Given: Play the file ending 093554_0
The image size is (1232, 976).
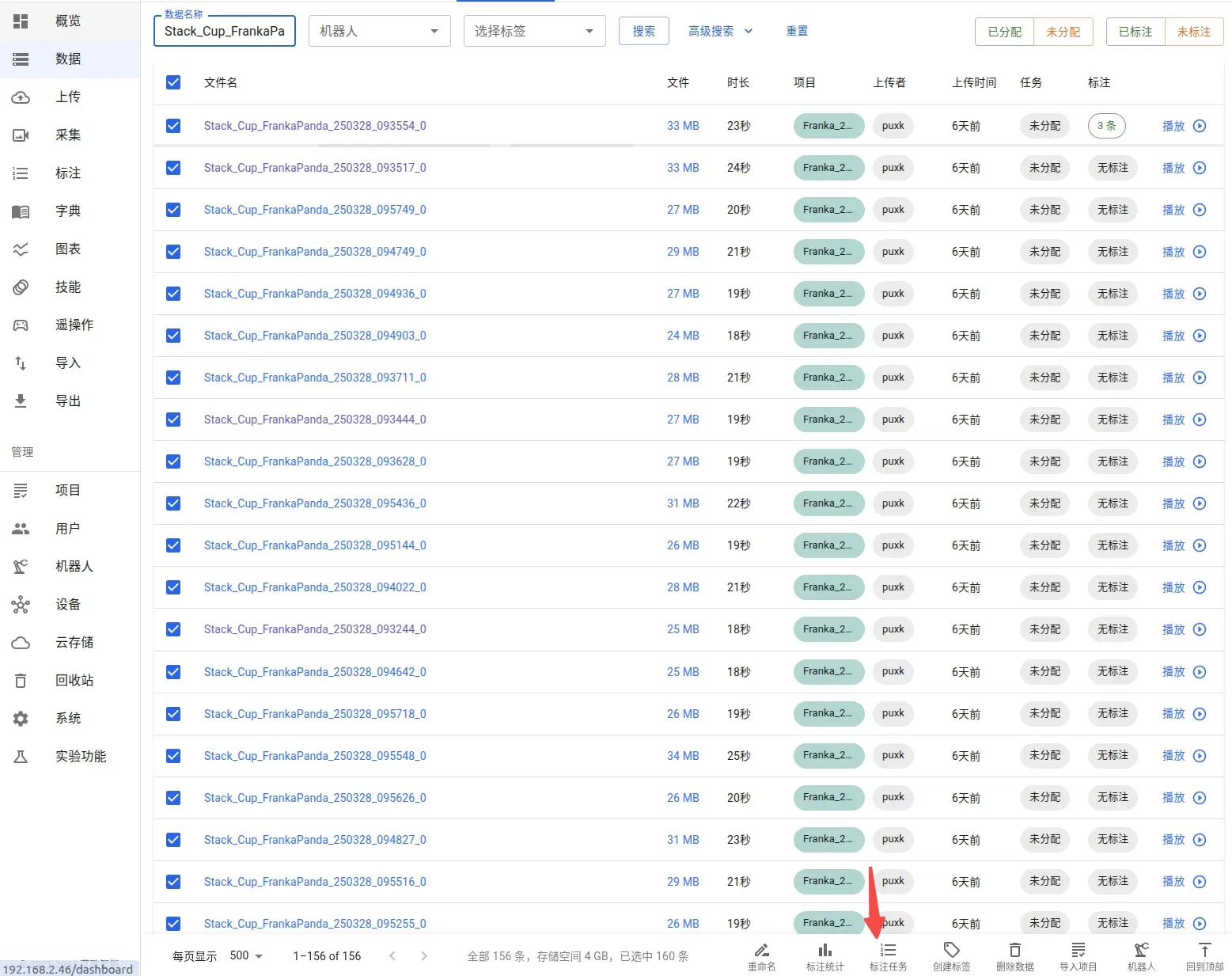Looking at the screenshot, I should click(x=1184, y=126).
